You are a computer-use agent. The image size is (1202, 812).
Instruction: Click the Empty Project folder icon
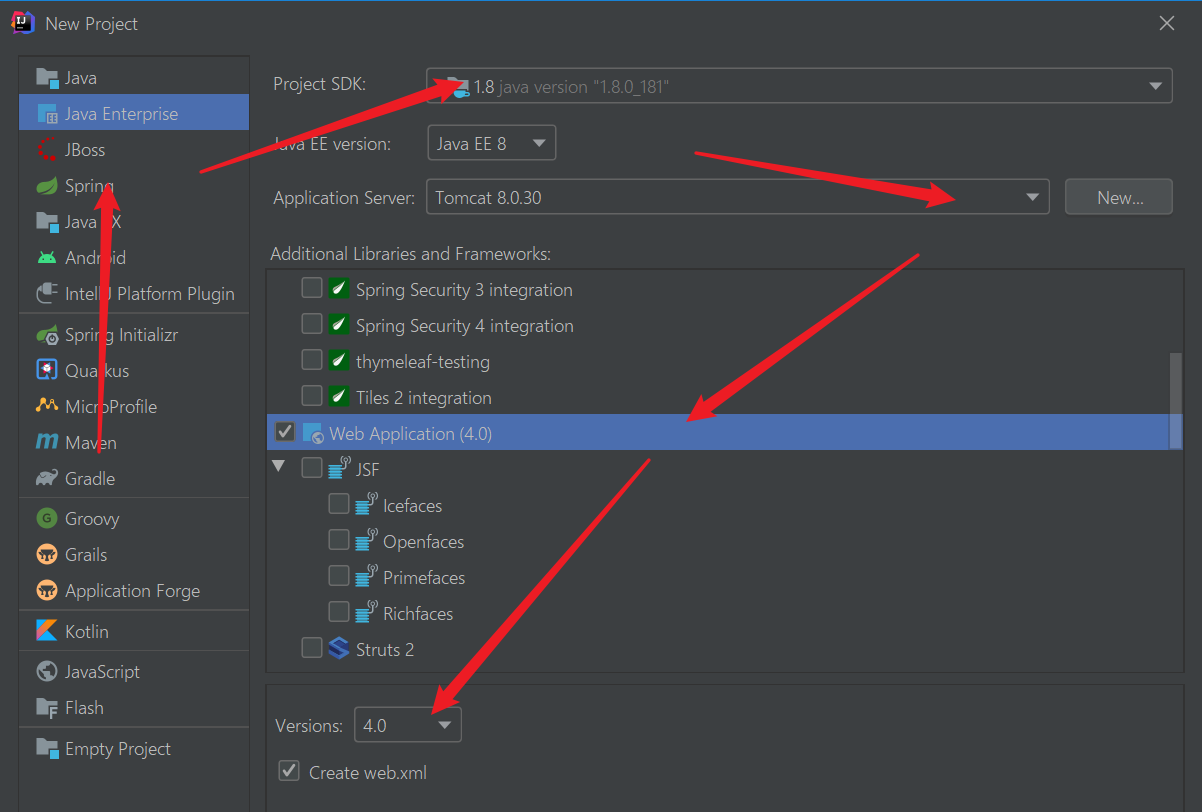(47, 748)
